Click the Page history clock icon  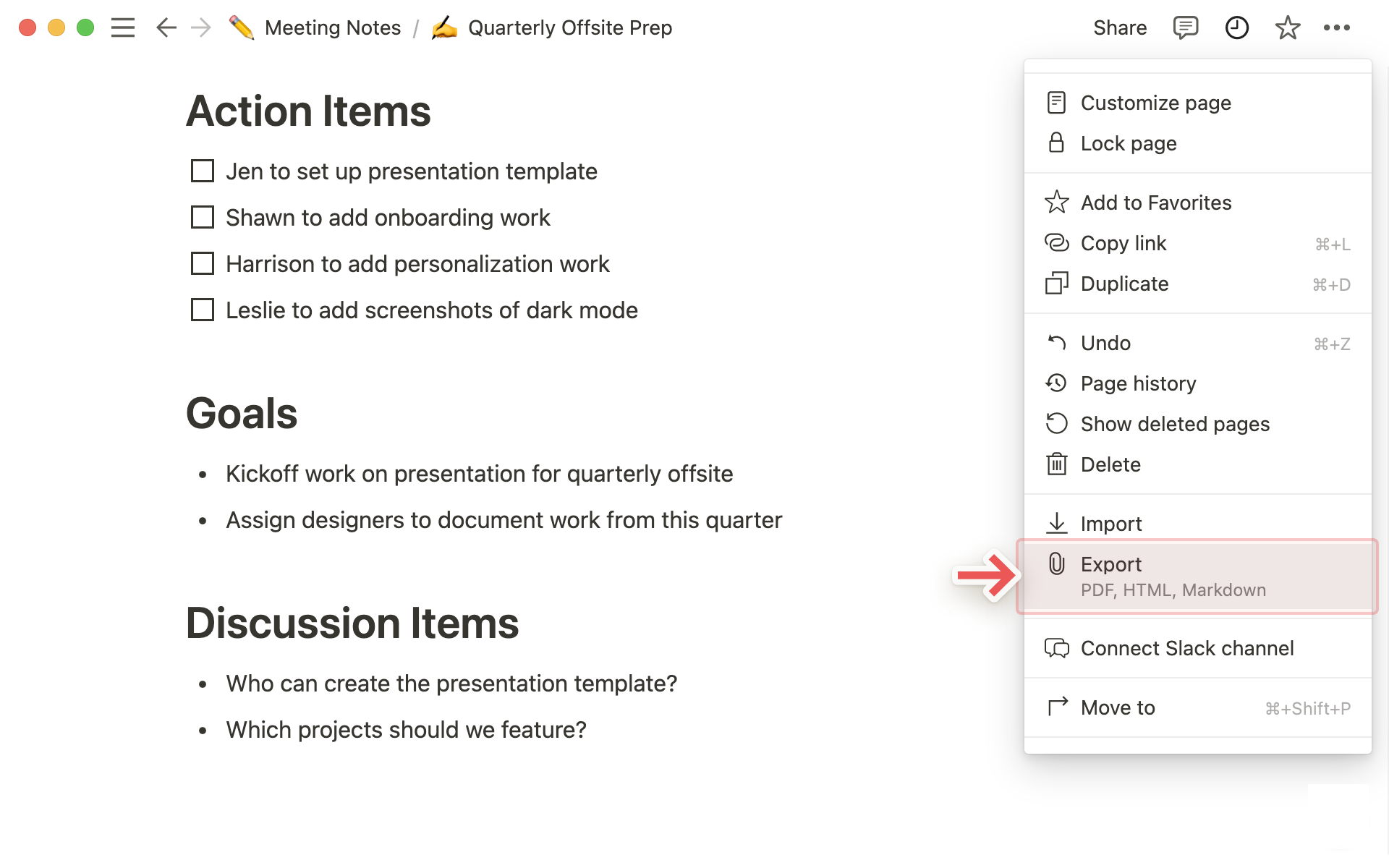click(1056, 383)
